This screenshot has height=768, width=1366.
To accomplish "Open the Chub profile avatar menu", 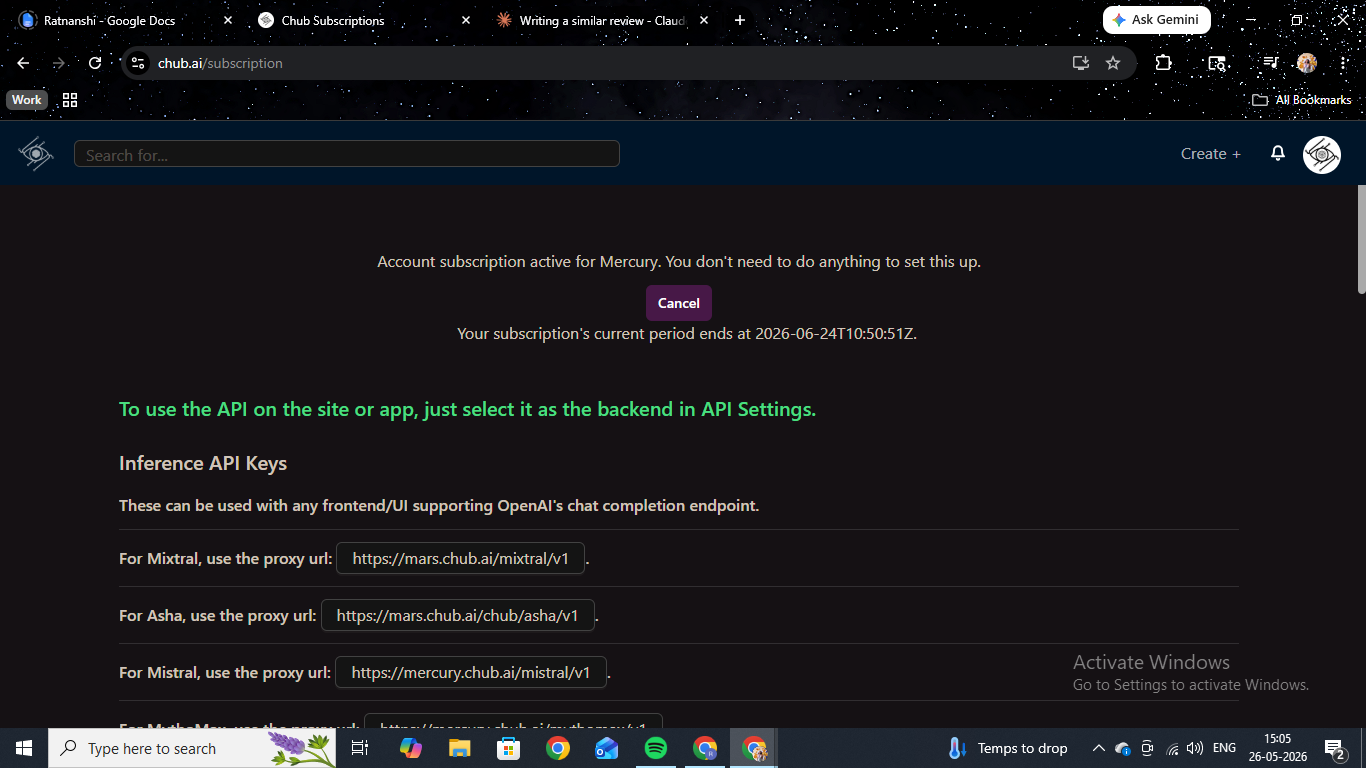I will point(1322,155).
